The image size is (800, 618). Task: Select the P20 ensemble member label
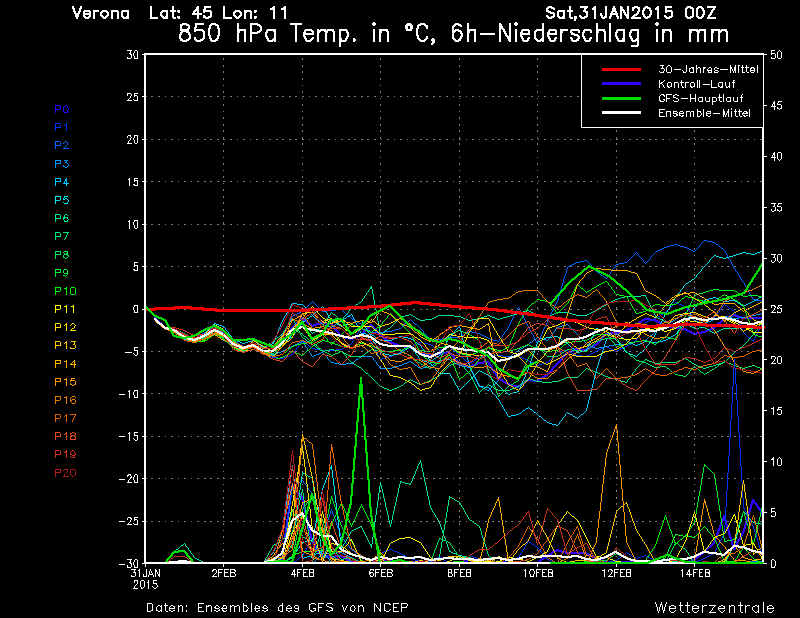pos(64,473)
